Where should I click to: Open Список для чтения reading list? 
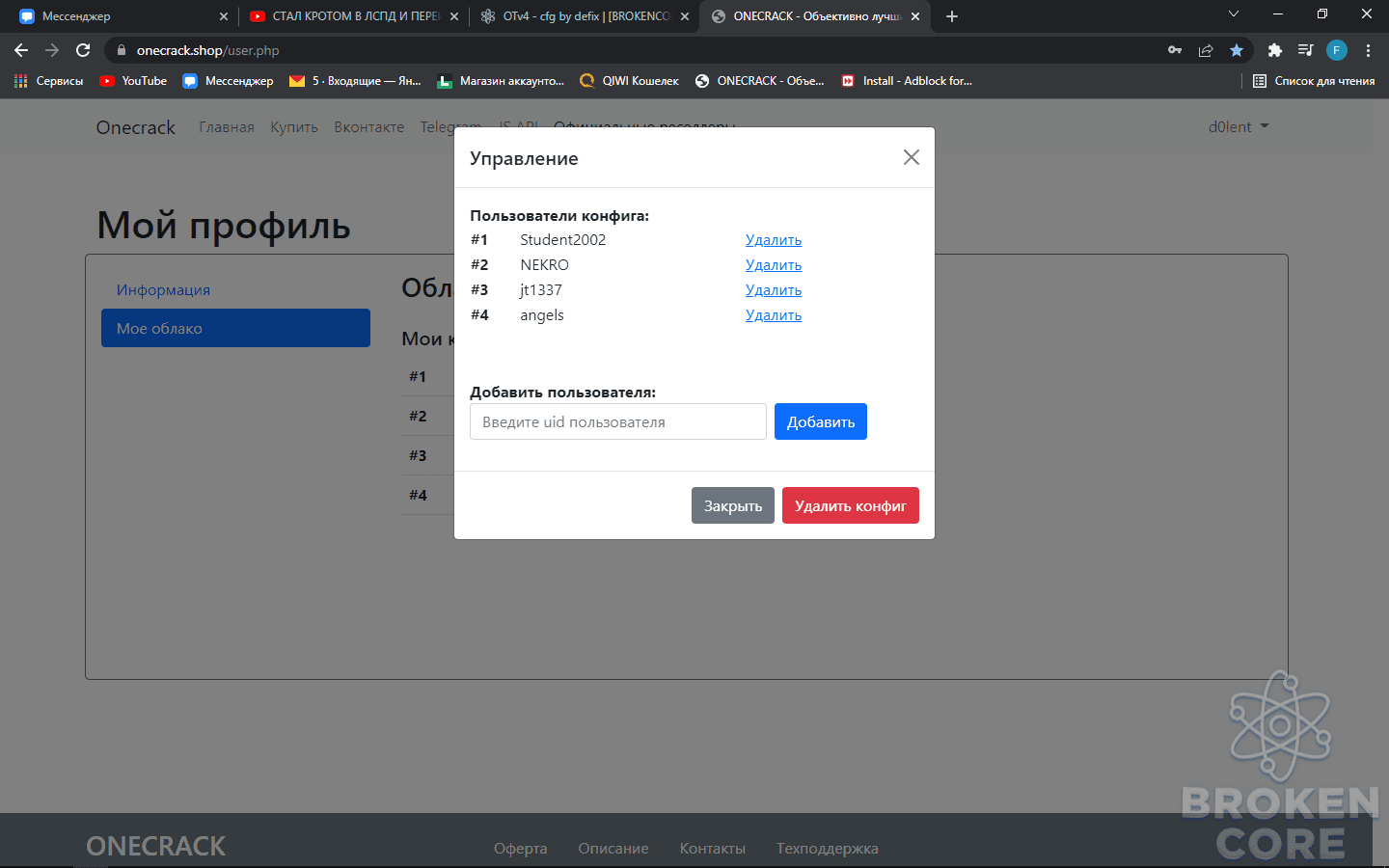click(1314, 81)
